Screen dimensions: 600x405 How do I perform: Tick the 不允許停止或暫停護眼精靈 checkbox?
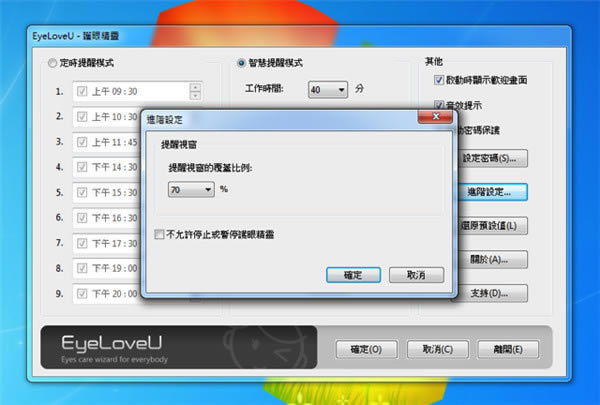159,234
